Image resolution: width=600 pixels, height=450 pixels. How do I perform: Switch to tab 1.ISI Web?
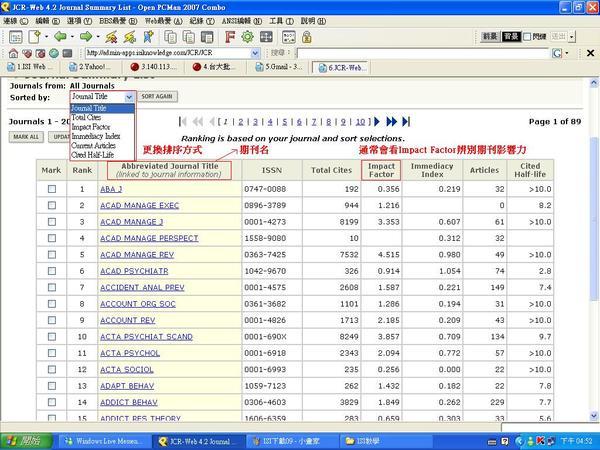click(x=31, y=67)
